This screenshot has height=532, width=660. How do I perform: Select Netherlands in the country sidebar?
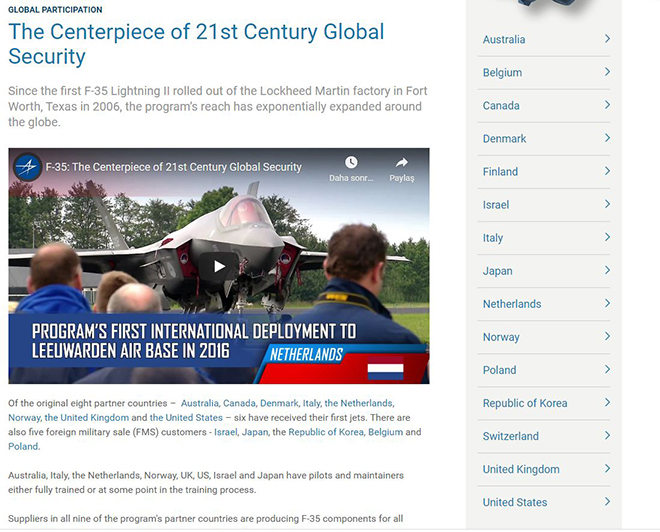click(512, 304)
